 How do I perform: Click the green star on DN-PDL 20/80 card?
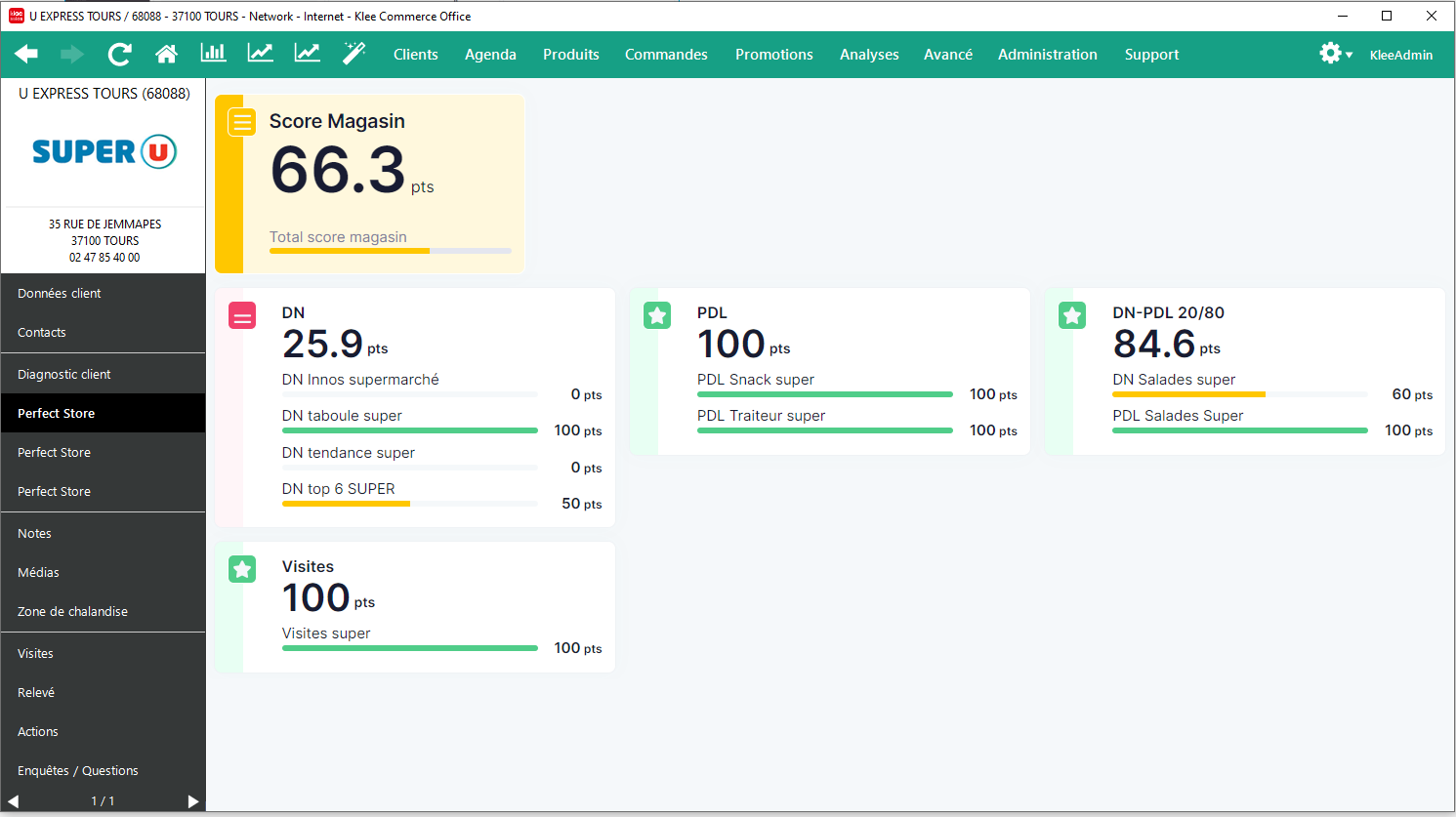(1072, 315)
